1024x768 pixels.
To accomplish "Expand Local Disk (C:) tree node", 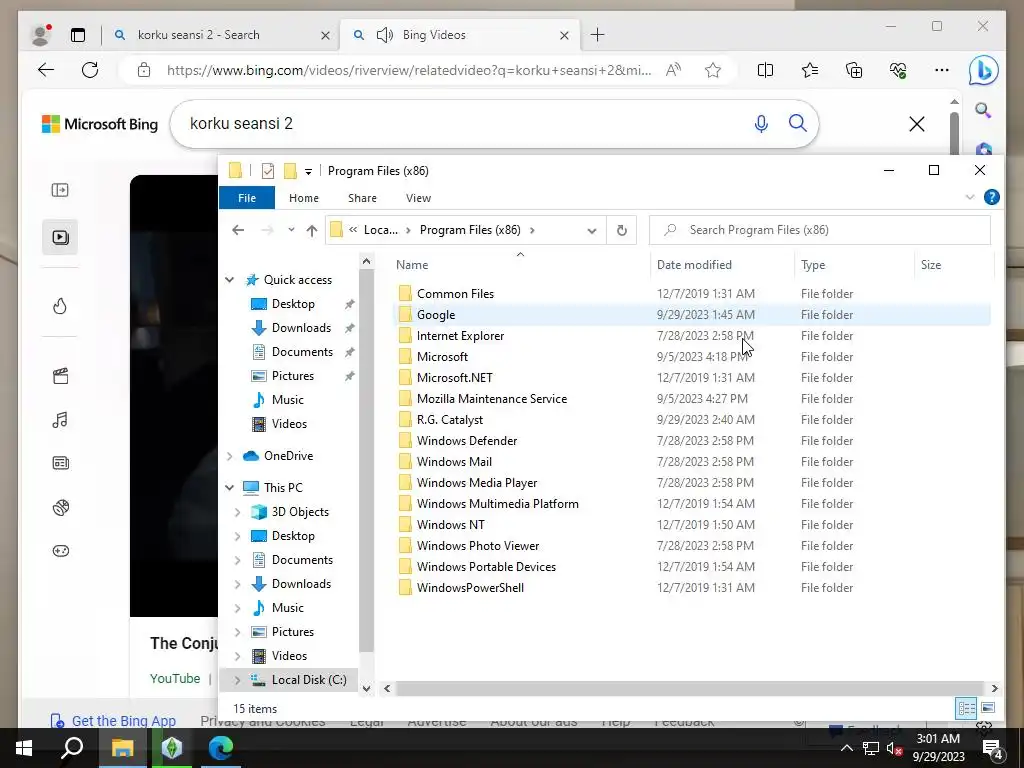I will point(238,680).
